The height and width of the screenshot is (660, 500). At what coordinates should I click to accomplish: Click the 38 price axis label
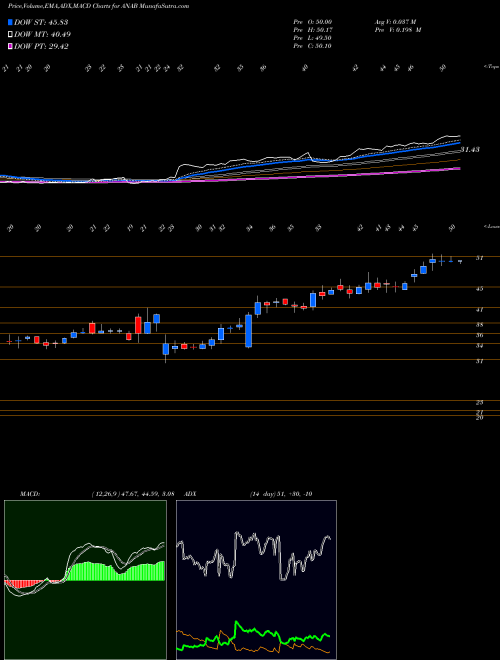[479, 325]
